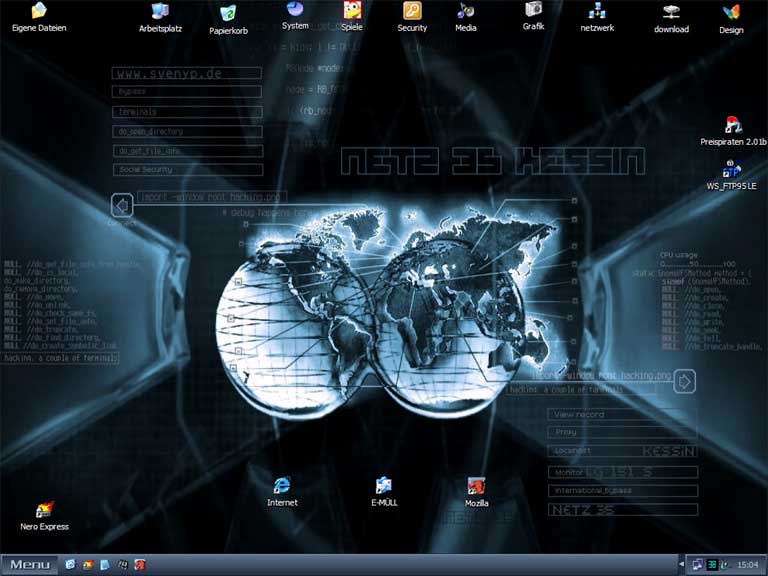Open the Design desktop icon
The image size is (768, 576).
click(731, 19)
